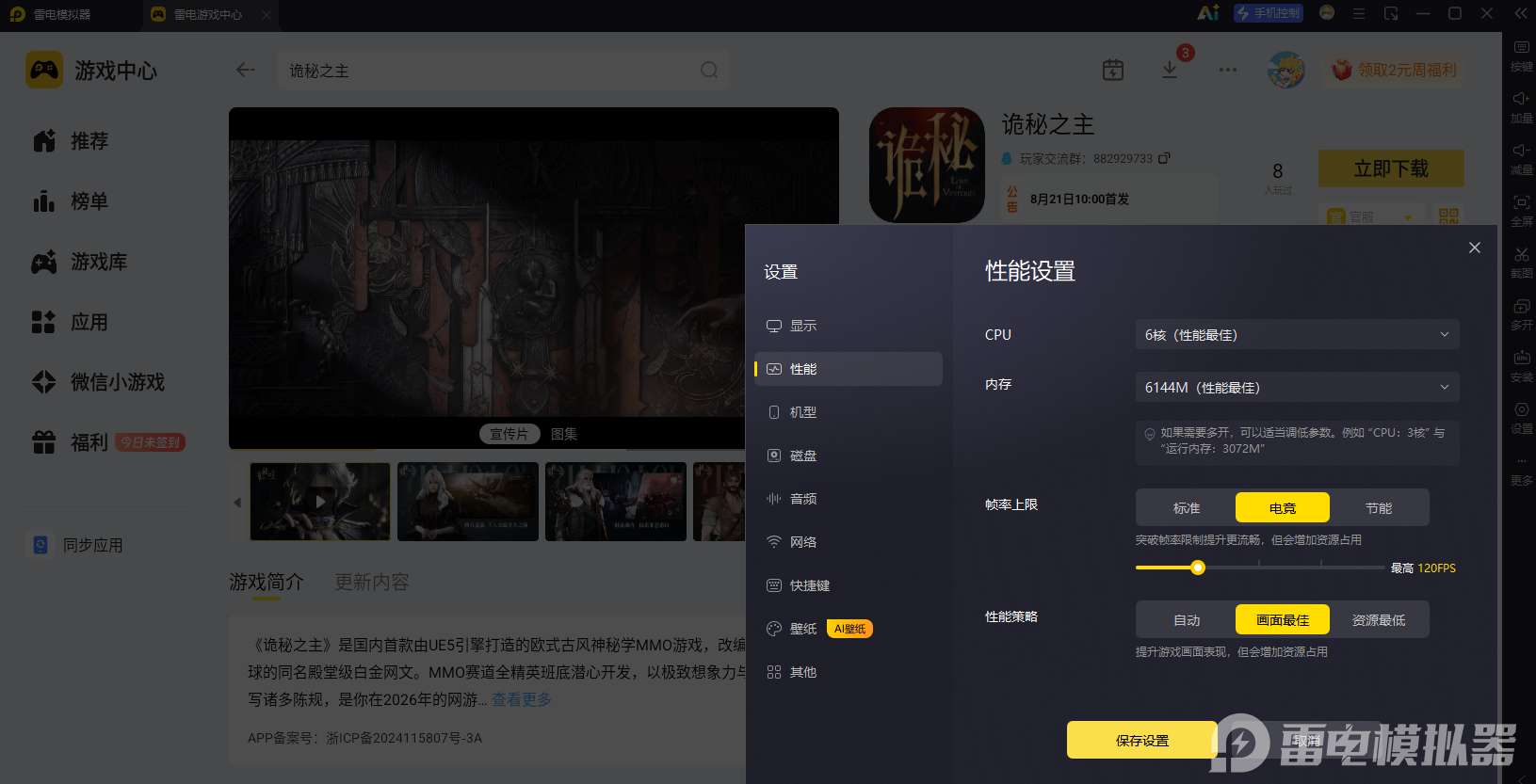Image resolution: width=1536 pixels, height=784 pixels.
Task: Switch to 更新内容 tab
Action: [x=372, y=582]
